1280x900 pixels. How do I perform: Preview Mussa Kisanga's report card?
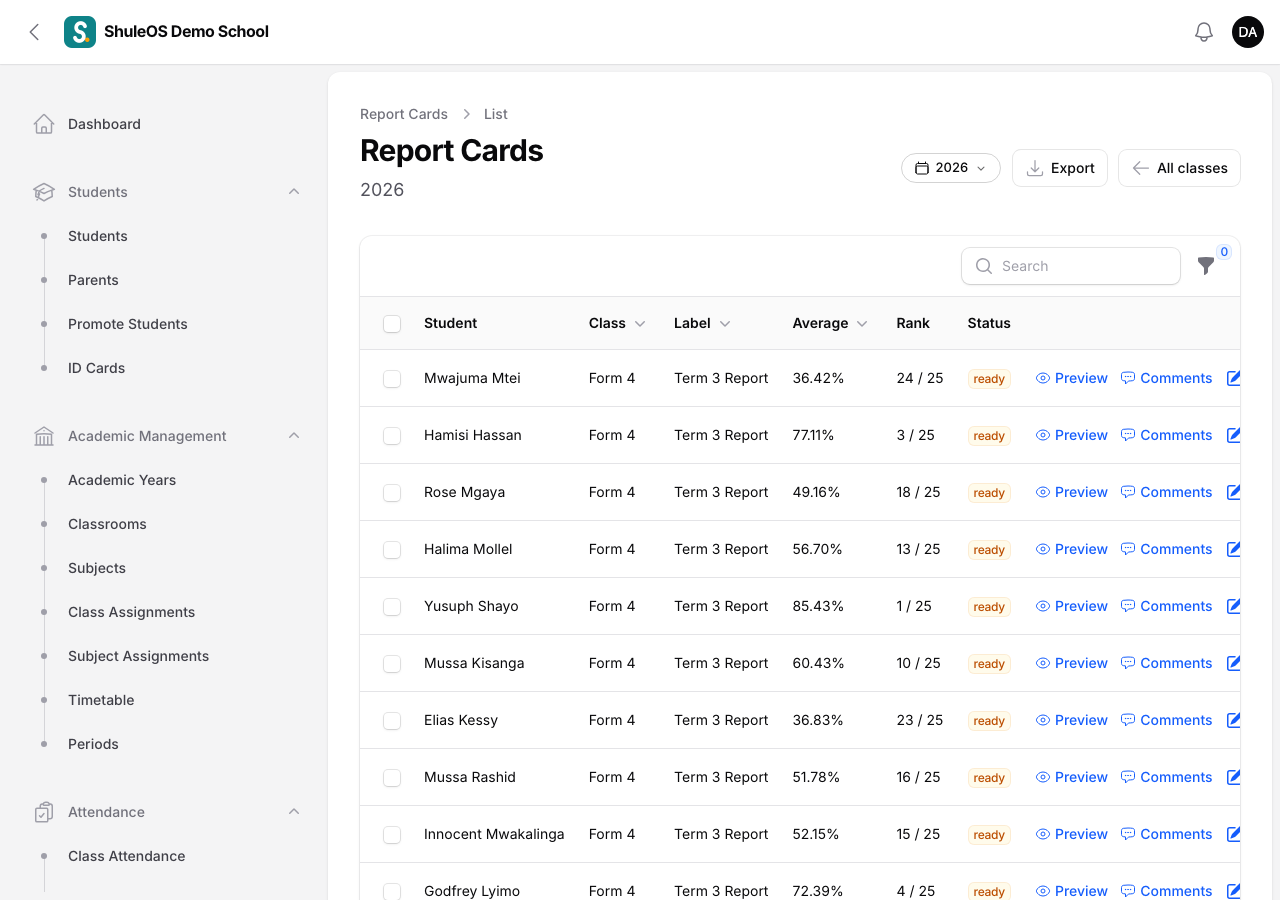pos(1072,663)
